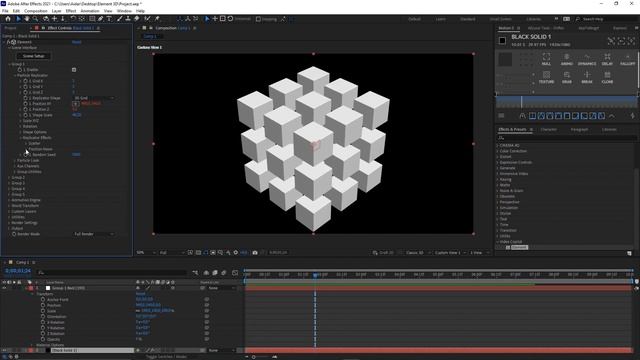Toggle the 1. Enable checkbox
The image size is (640, 360).
[74, 70]
